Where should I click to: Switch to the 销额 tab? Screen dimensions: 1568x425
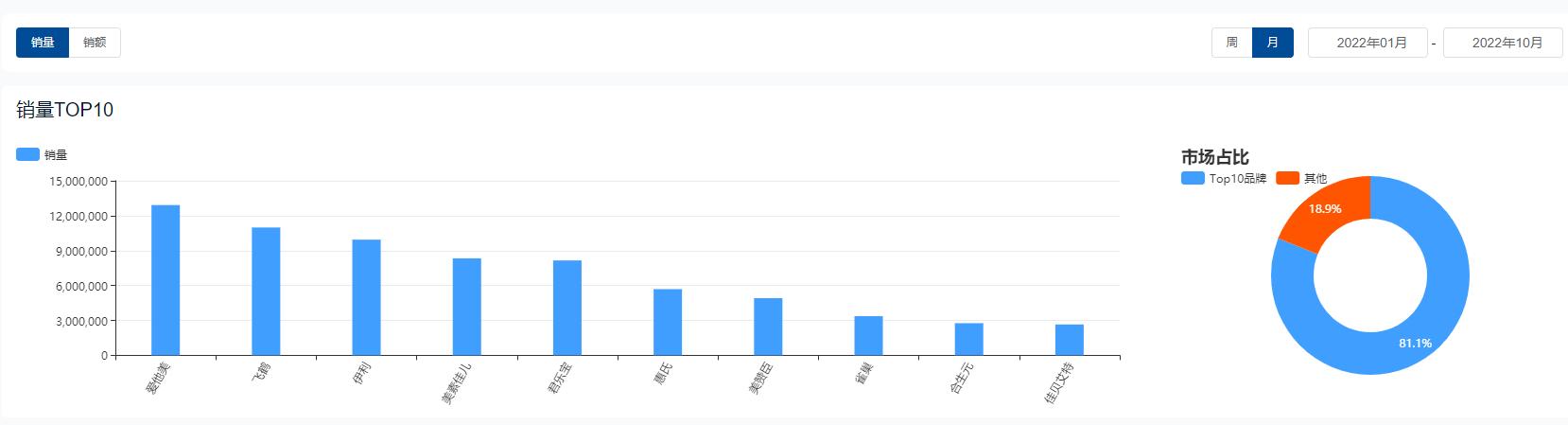coord(95,43)
